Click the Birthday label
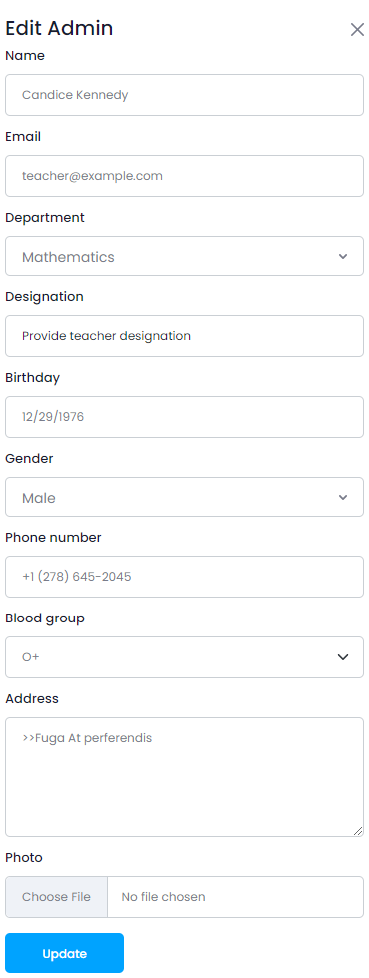Image resolution: width=369 pixels, height=978 pixels. pyautogui.click(x=32, y=377)
